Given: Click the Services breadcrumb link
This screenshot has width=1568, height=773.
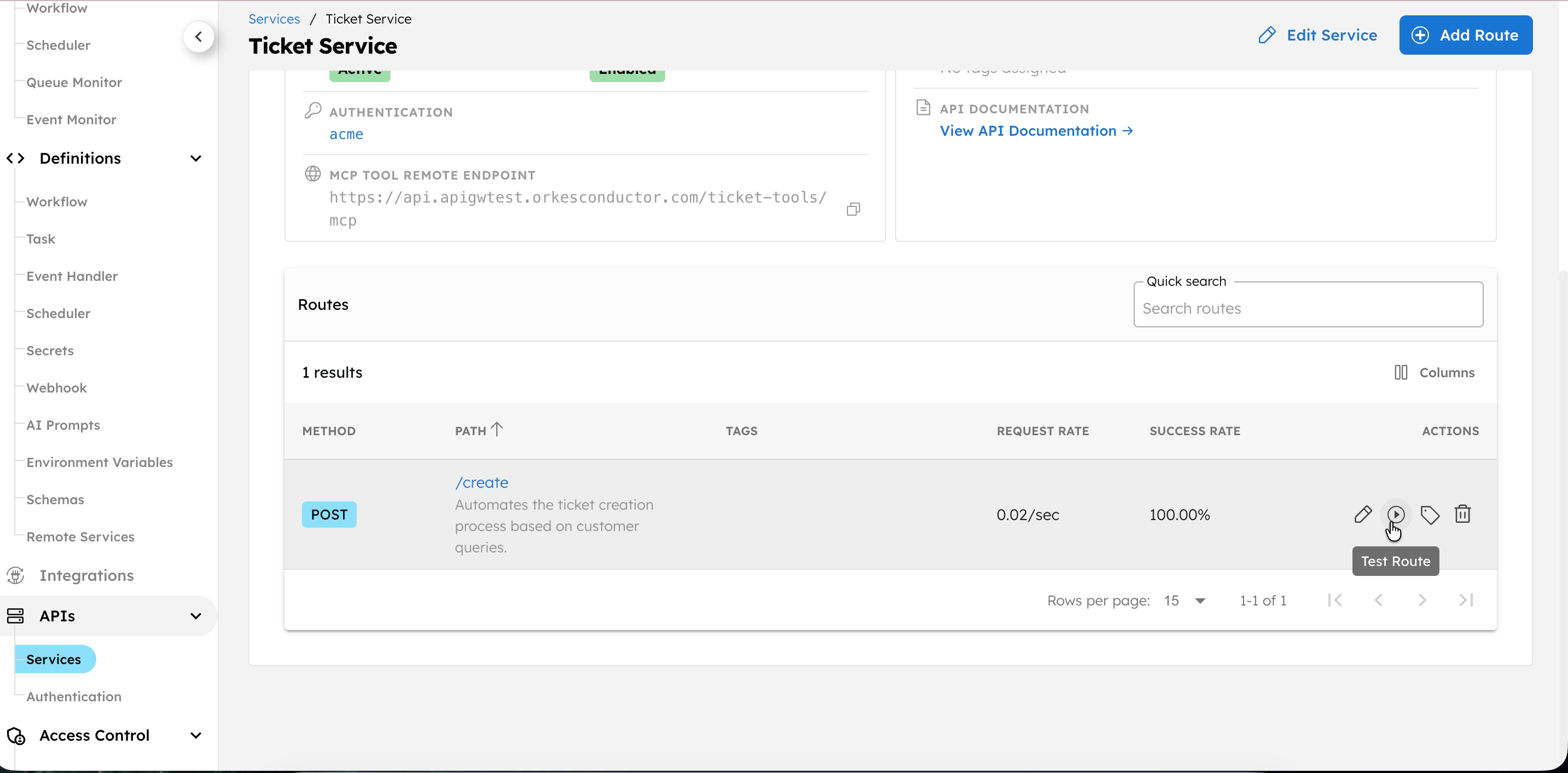Looking at the screenshot, I should point(274,19).
